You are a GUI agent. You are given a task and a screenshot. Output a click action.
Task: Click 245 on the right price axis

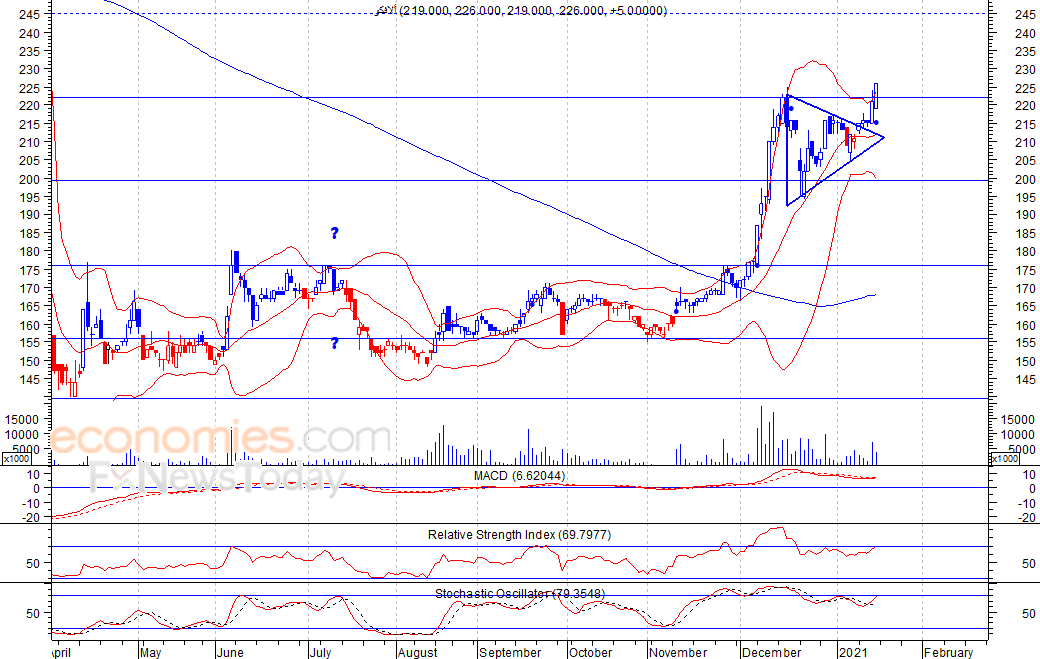coord(1025,14)
